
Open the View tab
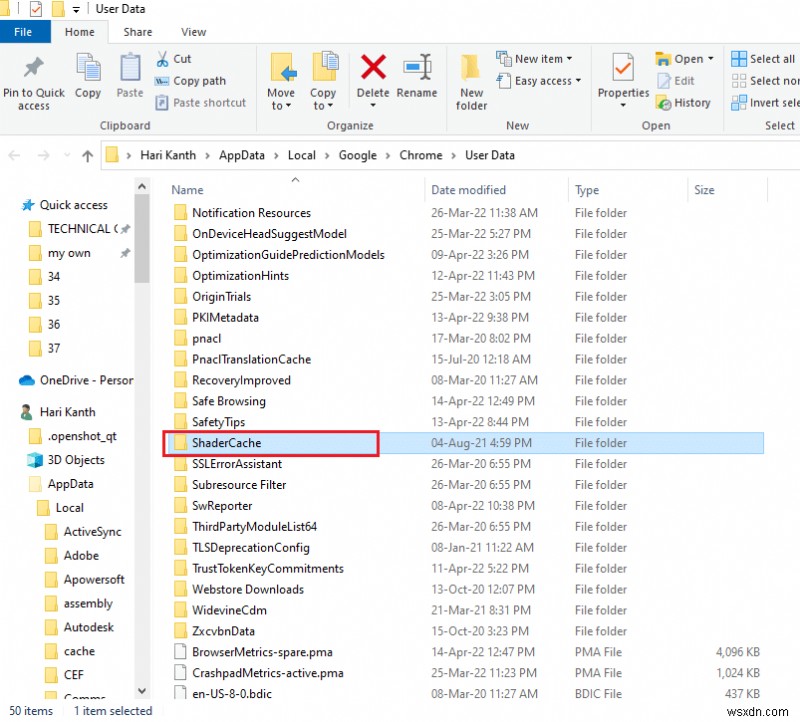(x=193, y=31)
